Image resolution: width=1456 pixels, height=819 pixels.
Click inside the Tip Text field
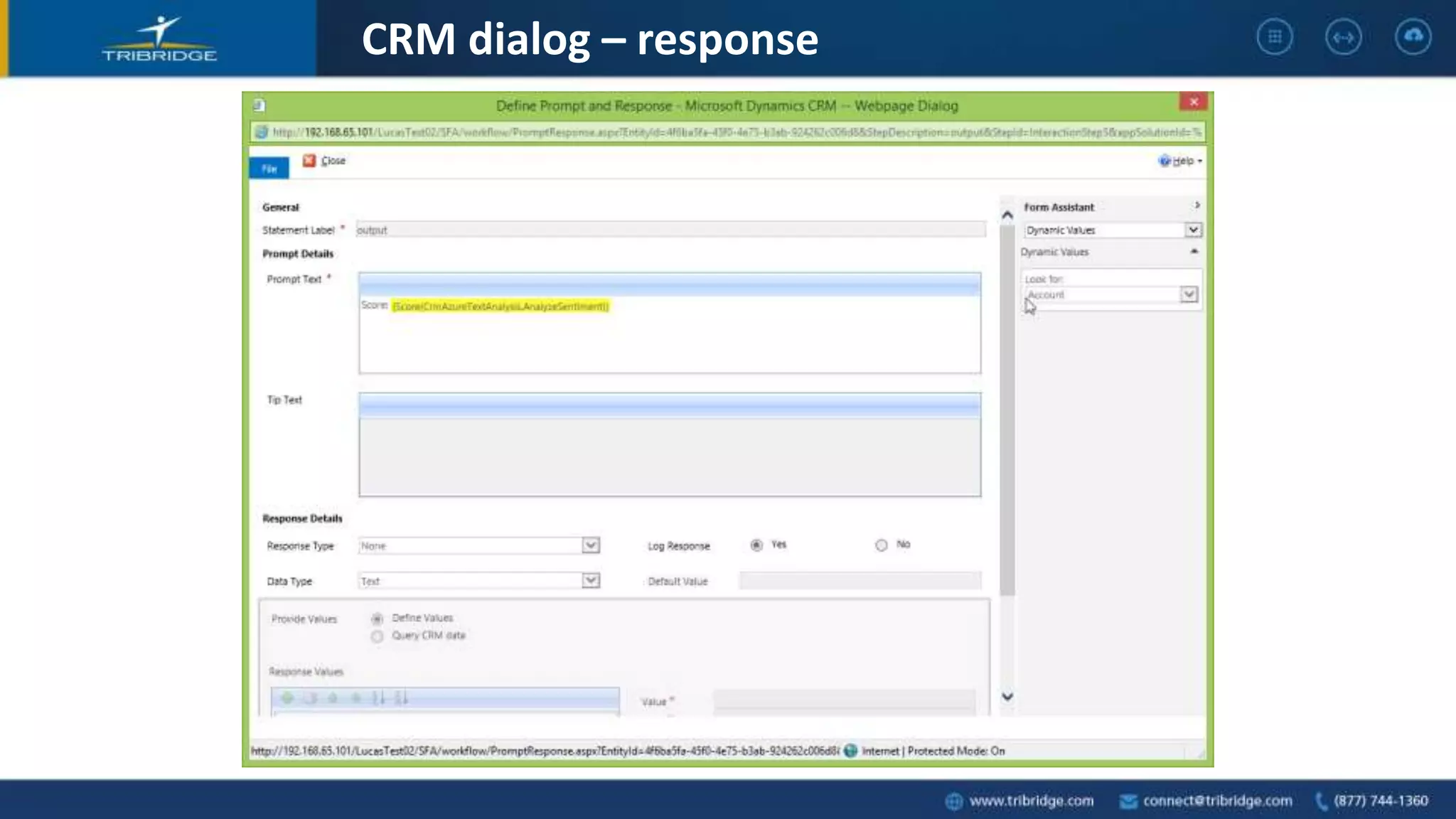[x=669, y=456]
